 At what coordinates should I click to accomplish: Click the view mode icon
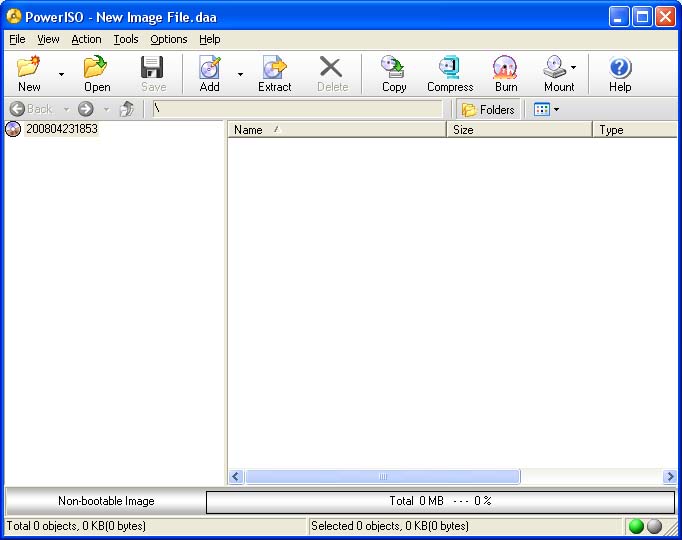[542, 110]
